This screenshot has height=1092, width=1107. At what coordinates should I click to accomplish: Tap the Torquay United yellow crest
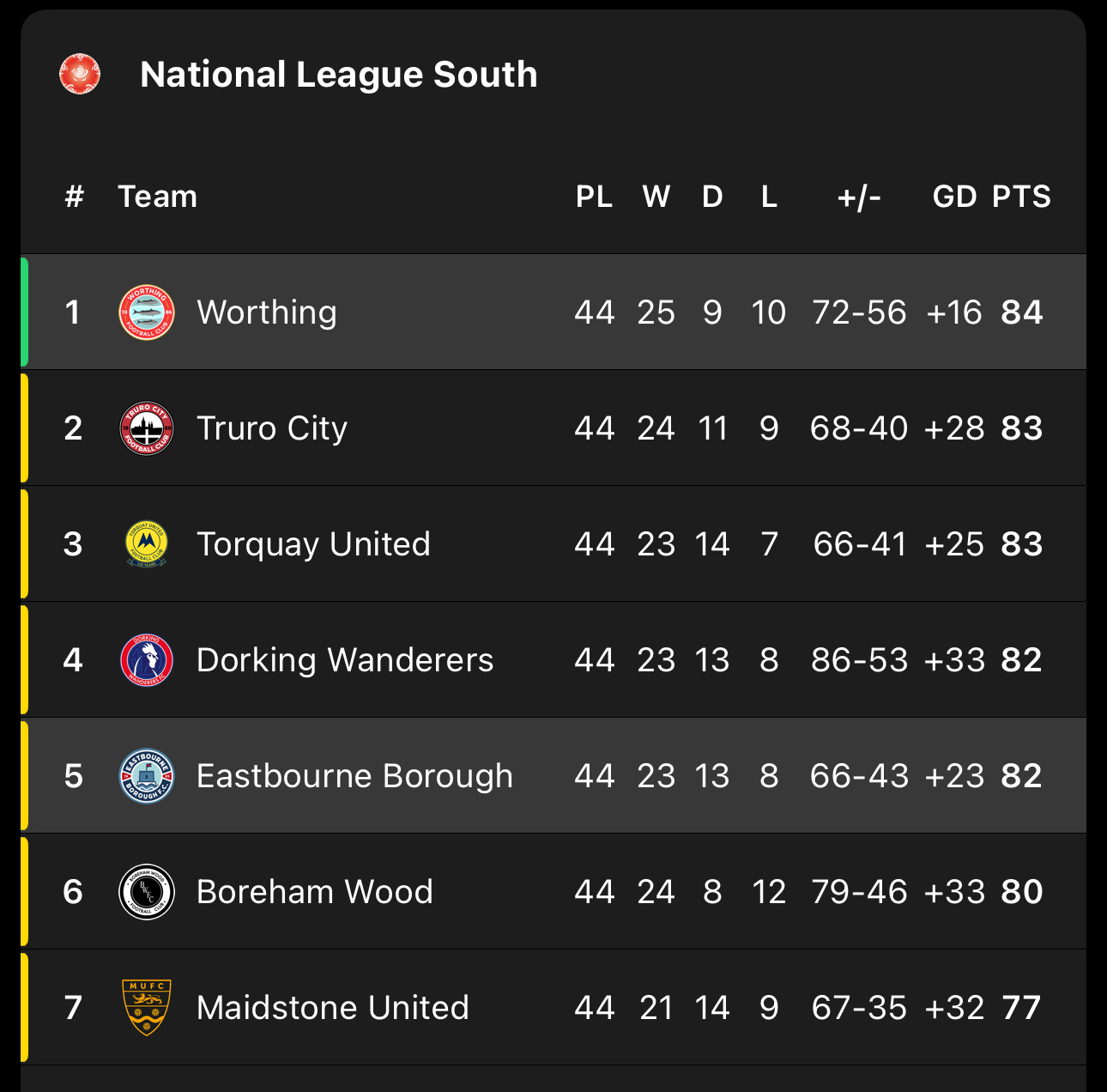tap(147, 544)
